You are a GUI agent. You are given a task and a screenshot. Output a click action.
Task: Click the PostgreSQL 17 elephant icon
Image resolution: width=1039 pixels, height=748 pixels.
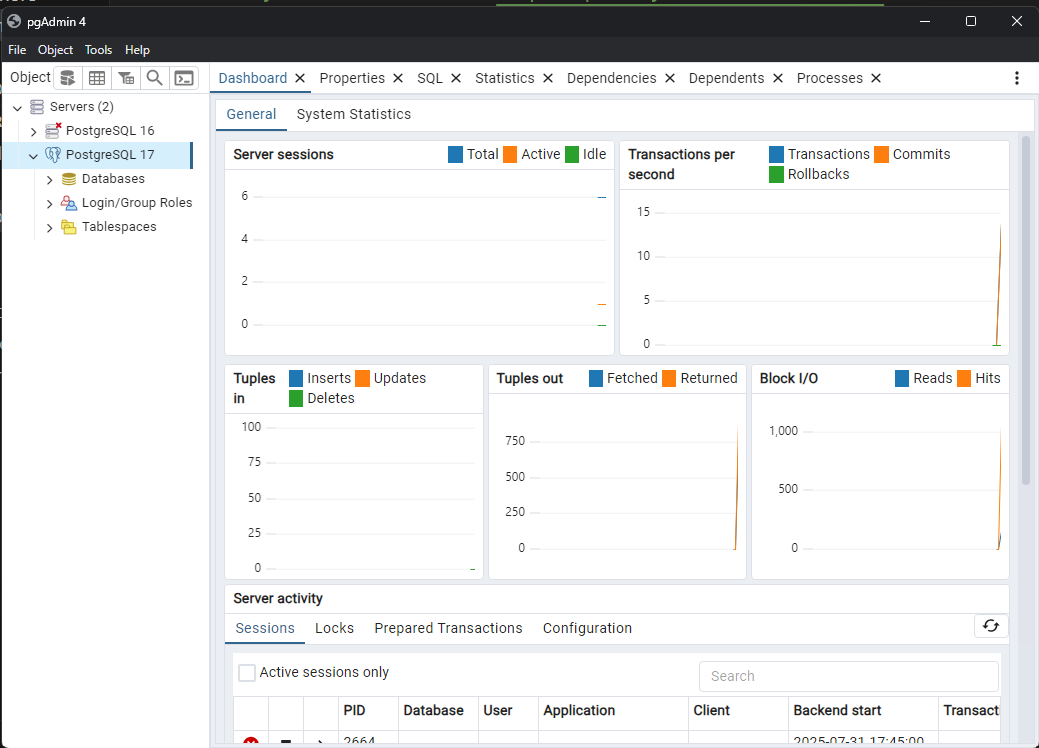click(x=53, y=154)
